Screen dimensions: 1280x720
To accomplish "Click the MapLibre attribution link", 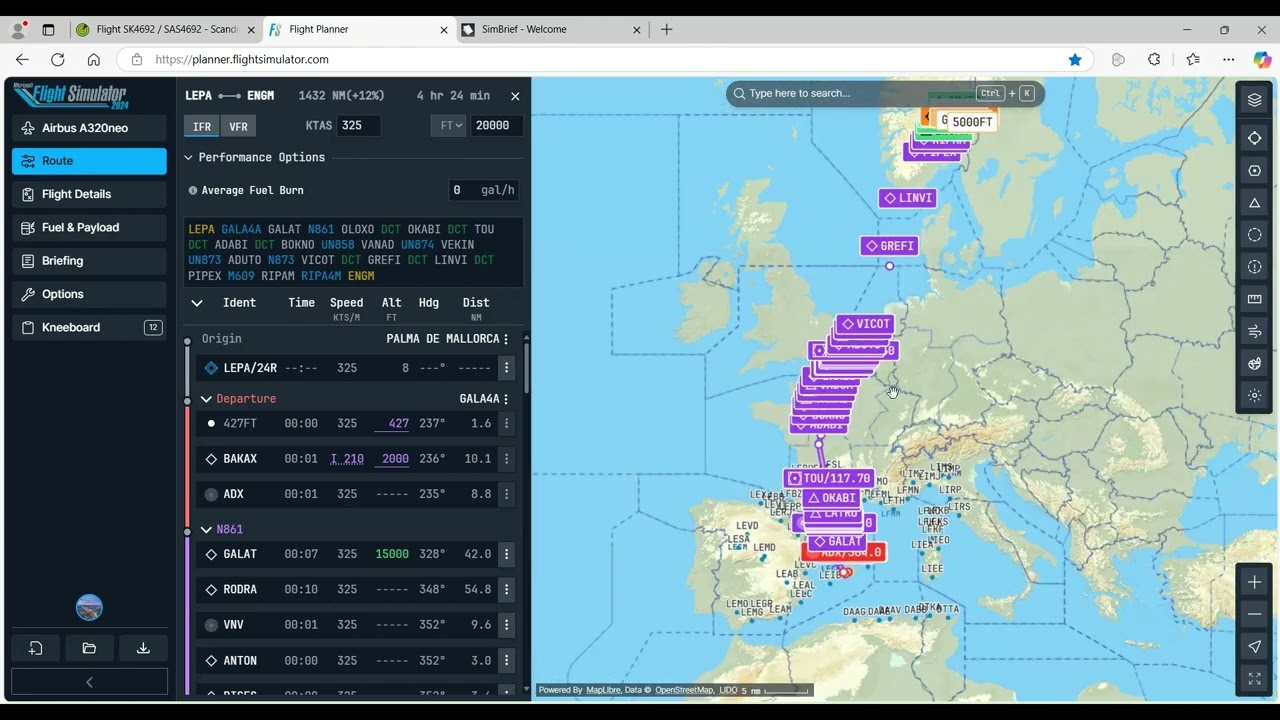I will point(603,690).
